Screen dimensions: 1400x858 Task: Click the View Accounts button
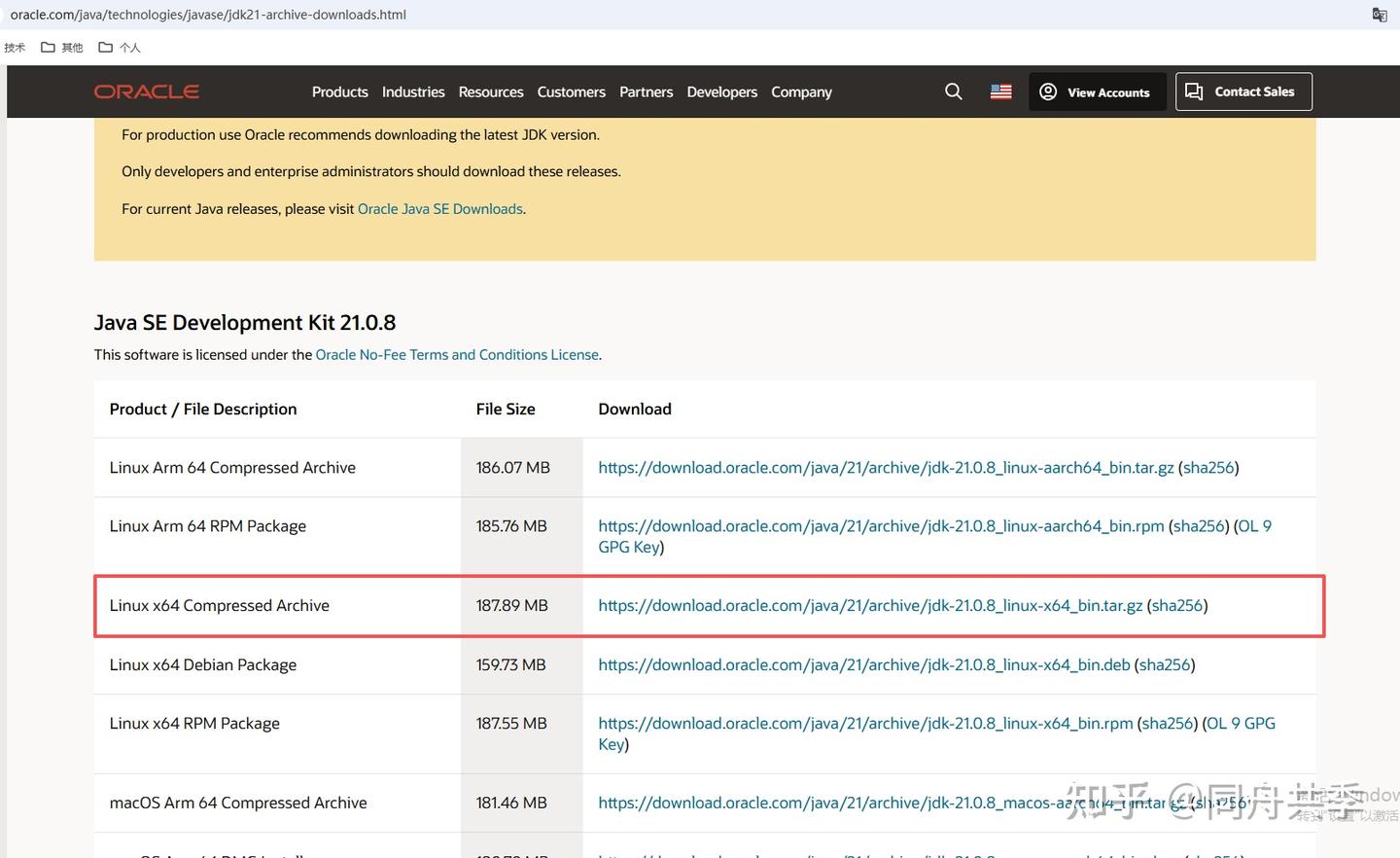tap(1097, 92)
